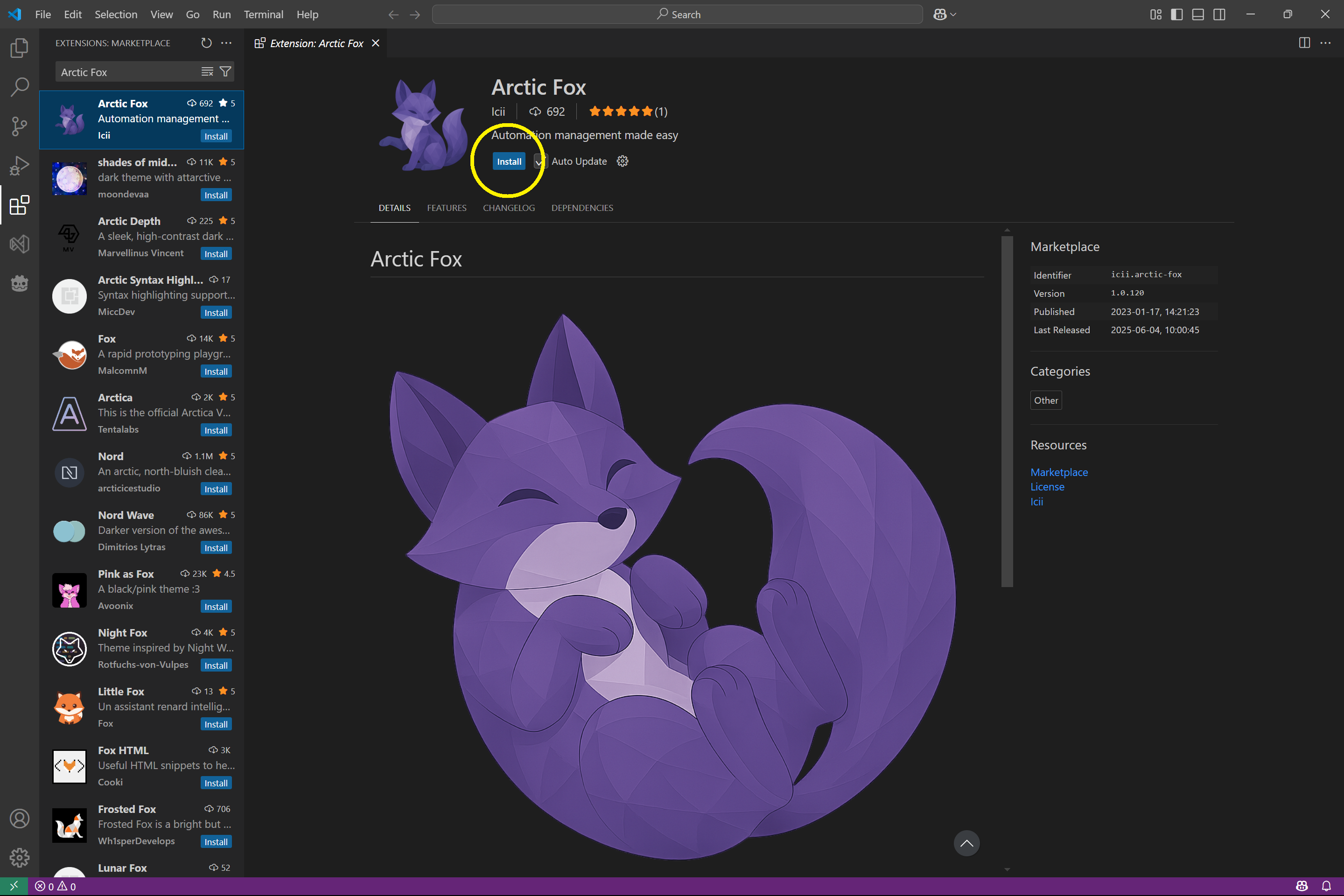Click the large Arctic Fox logo thumbnail

(423, 124)
